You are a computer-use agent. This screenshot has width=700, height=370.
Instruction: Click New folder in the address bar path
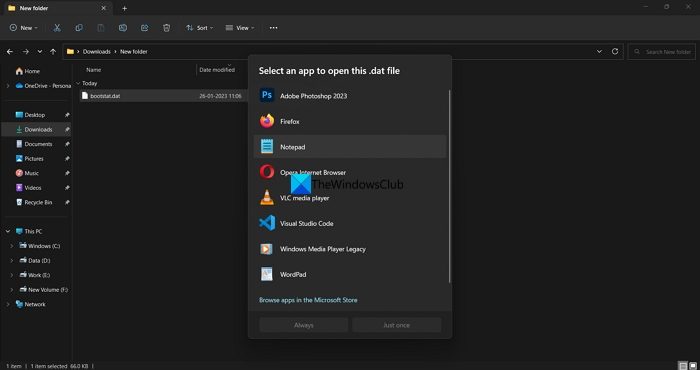(x=133, y=52)
